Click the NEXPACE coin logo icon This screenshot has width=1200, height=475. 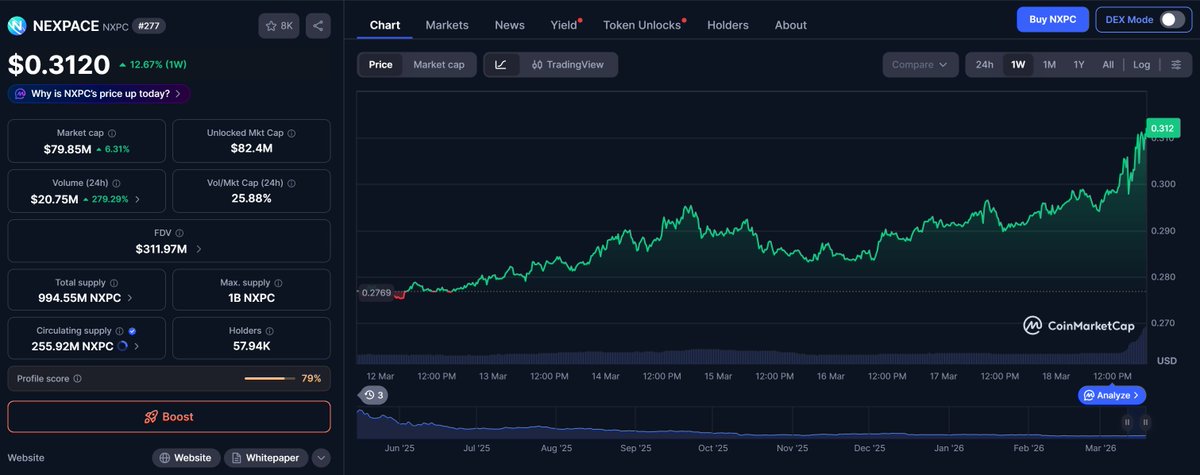tap(18, 25)
